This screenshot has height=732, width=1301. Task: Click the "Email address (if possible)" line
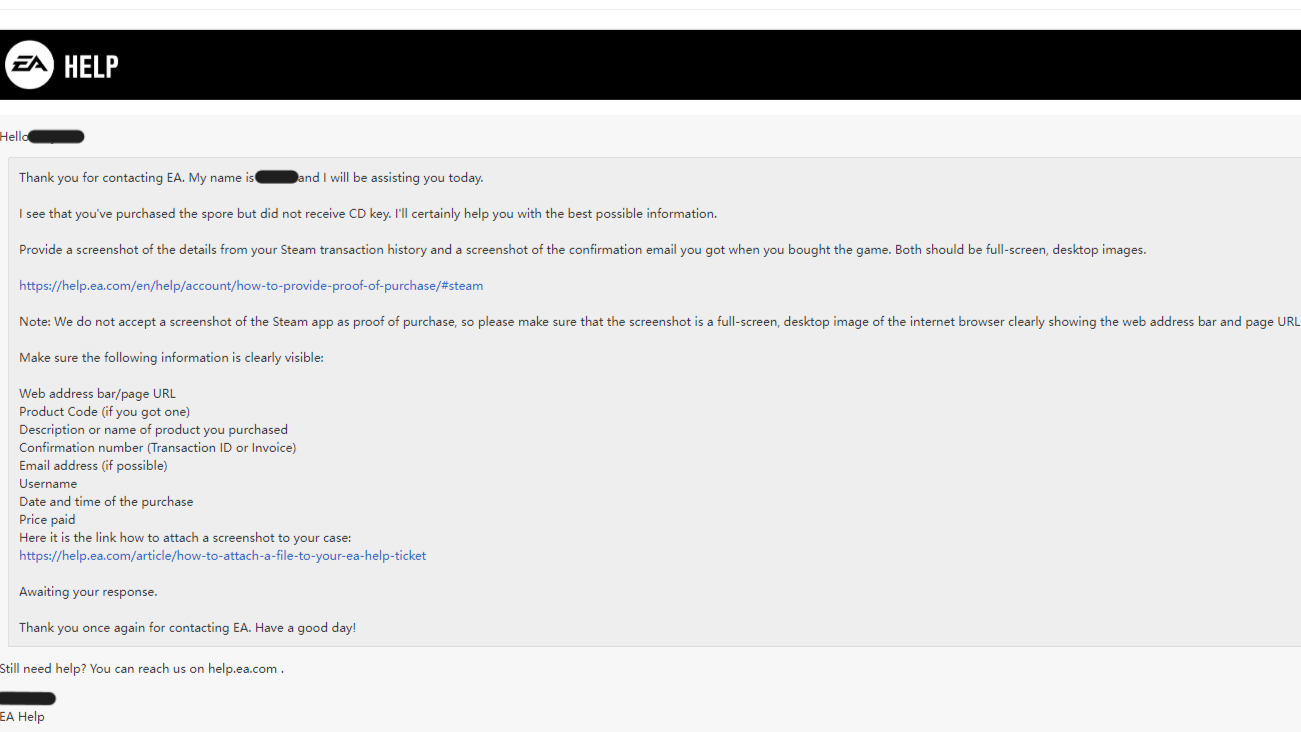pos(93,466)
